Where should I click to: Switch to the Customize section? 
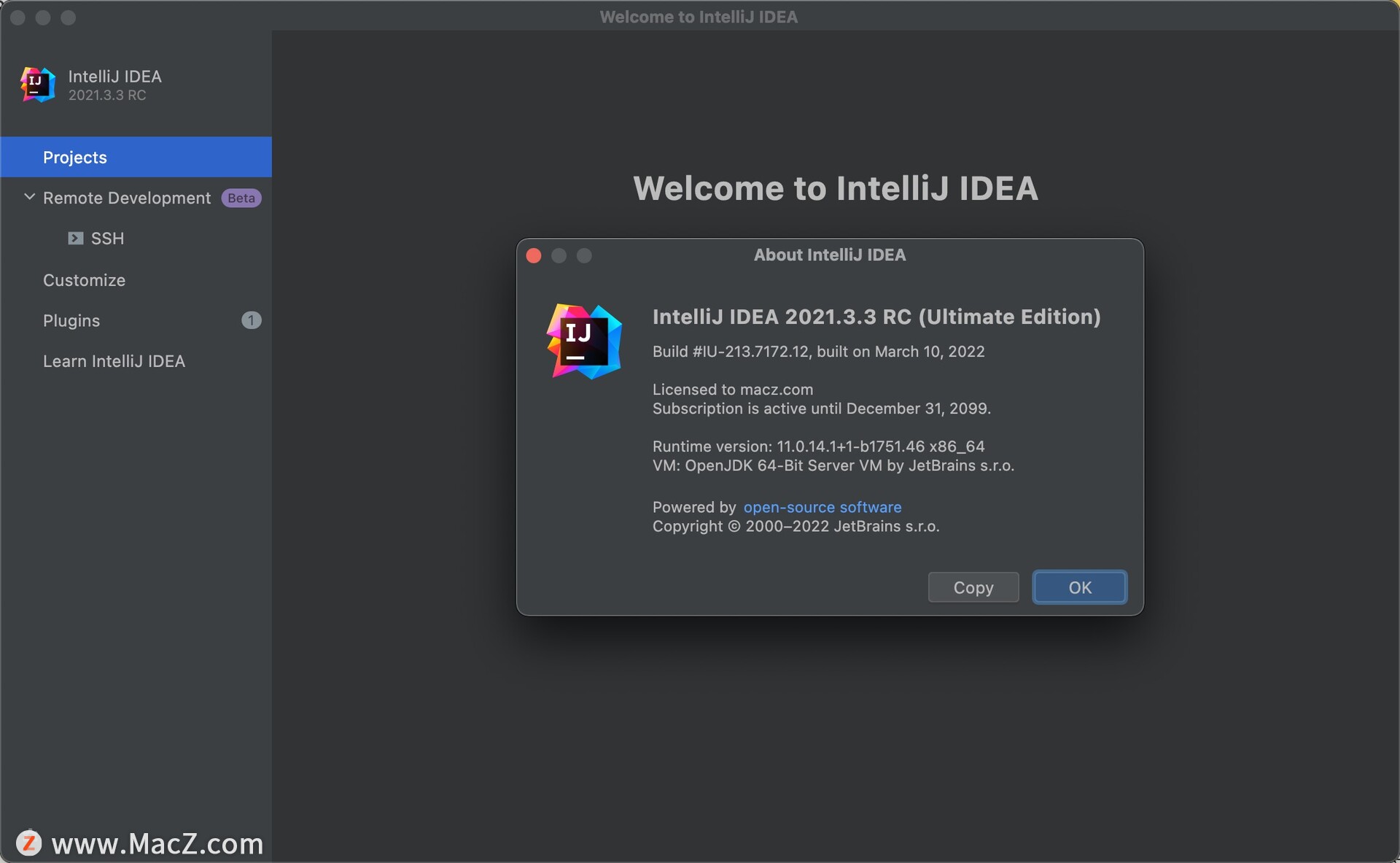(x=84, y=280)
